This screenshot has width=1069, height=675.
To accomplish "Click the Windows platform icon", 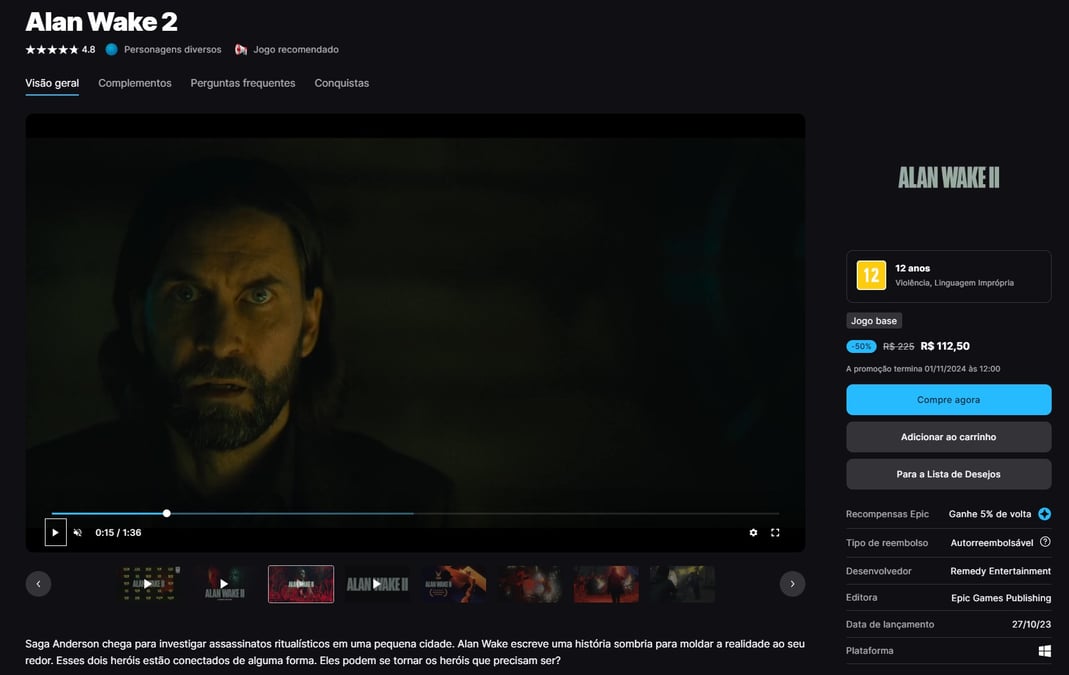I will click(x=1044, y=651).
